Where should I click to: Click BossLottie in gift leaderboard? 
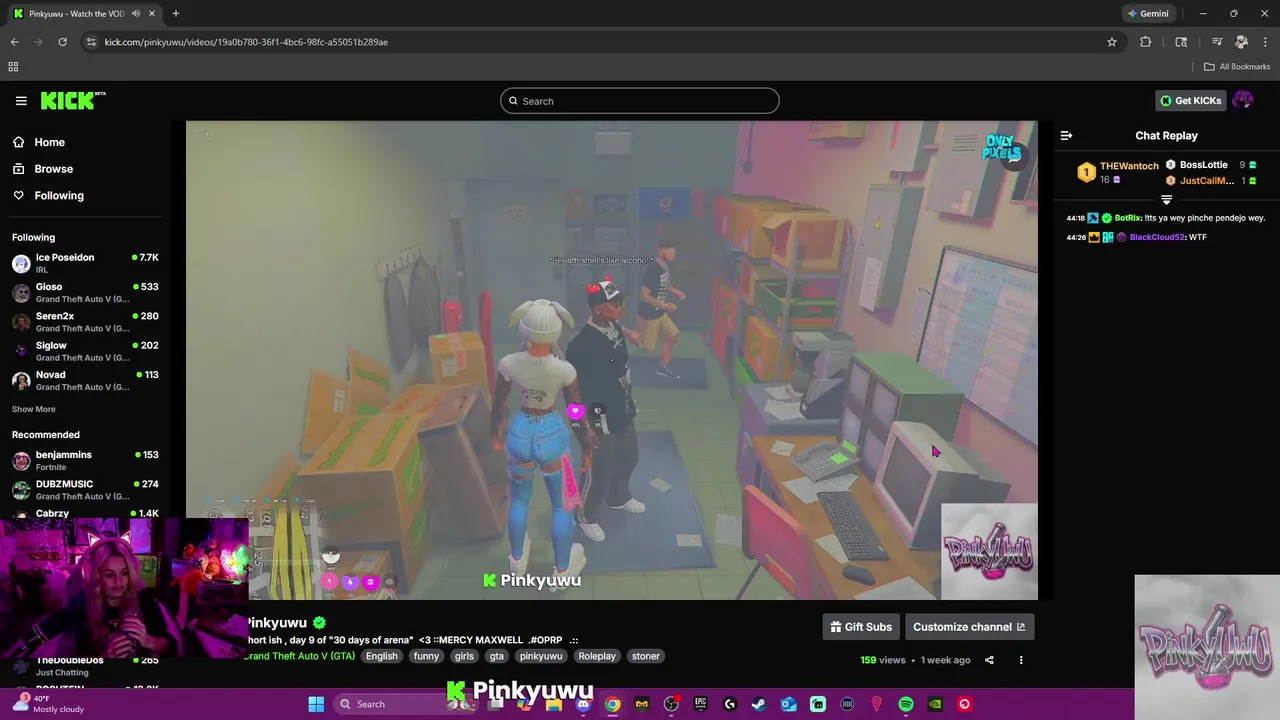click(1203, 165)
